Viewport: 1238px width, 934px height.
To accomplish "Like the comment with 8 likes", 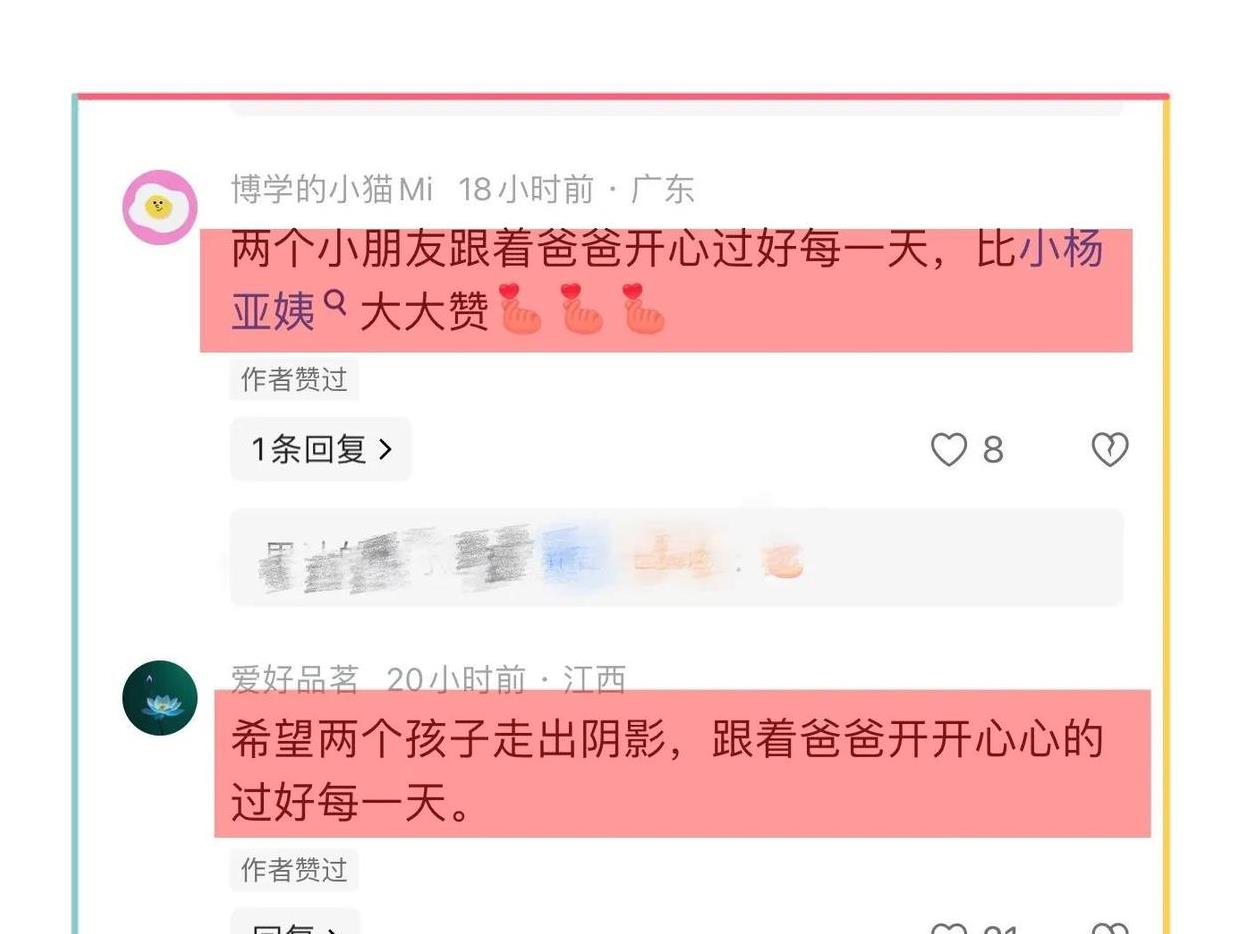I will (x=949, y=450).
